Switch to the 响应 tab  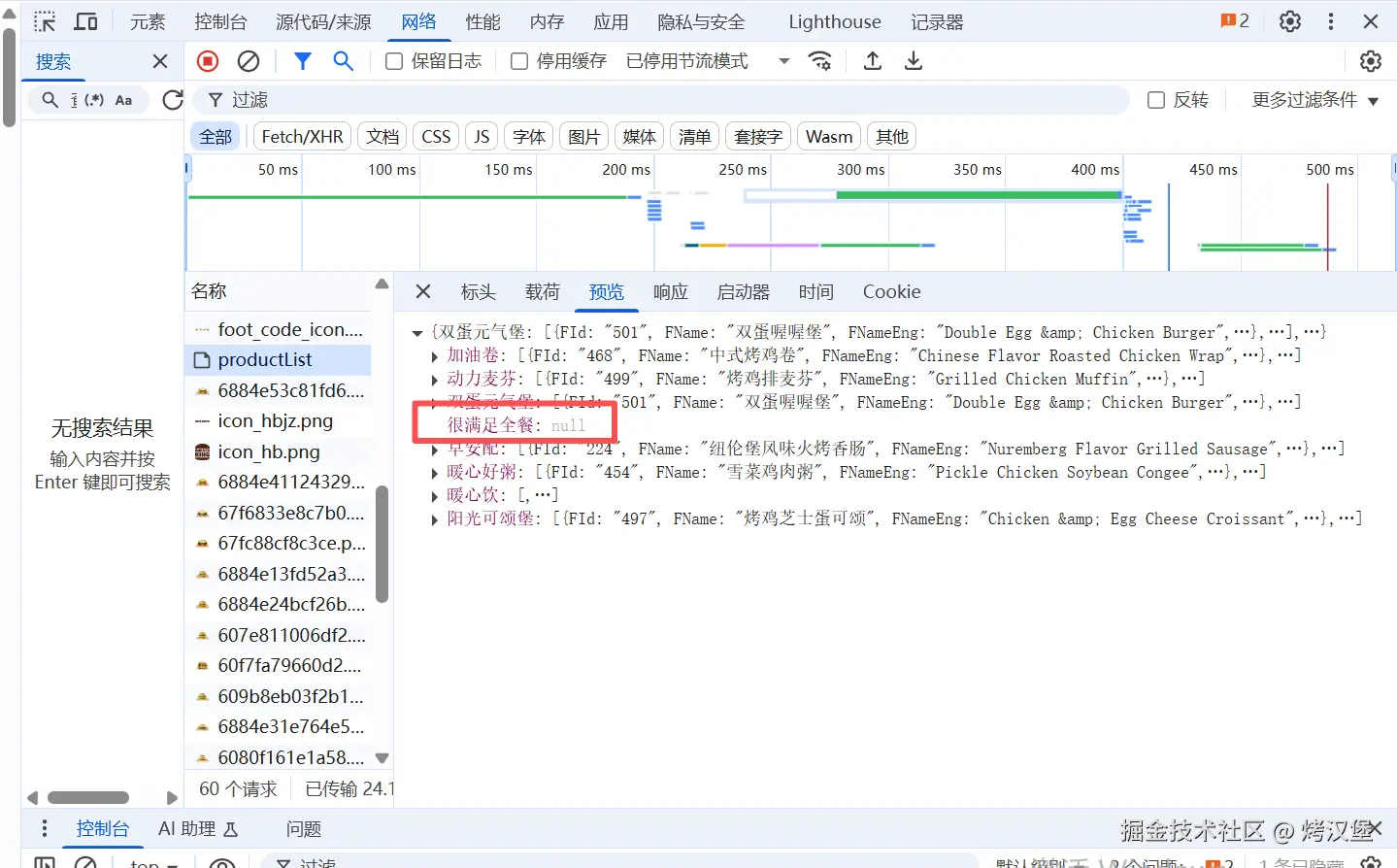pyautogui.click(x=670, y=291)
